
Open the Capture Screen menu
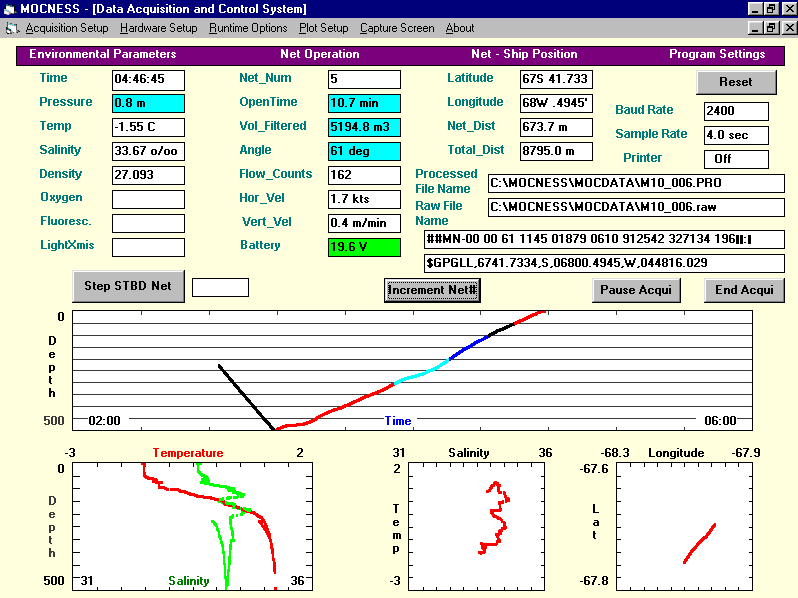pos(397,28)
